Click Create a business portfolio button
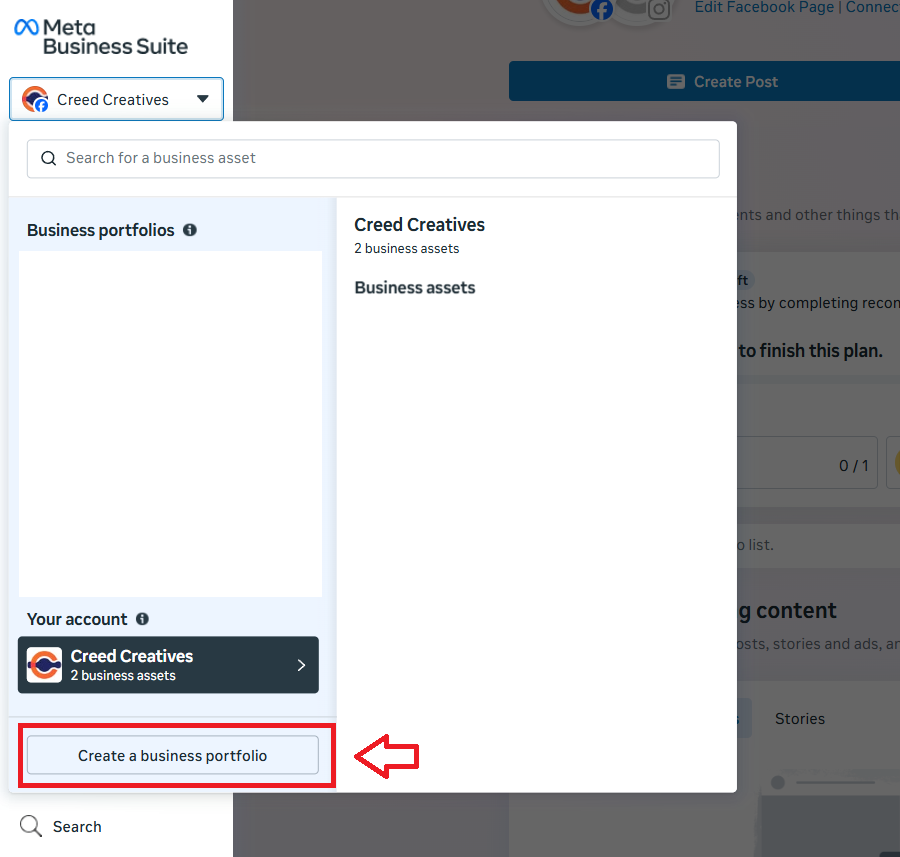The width and height of the screenshot is (900, 857). click(x=173, y=755)
